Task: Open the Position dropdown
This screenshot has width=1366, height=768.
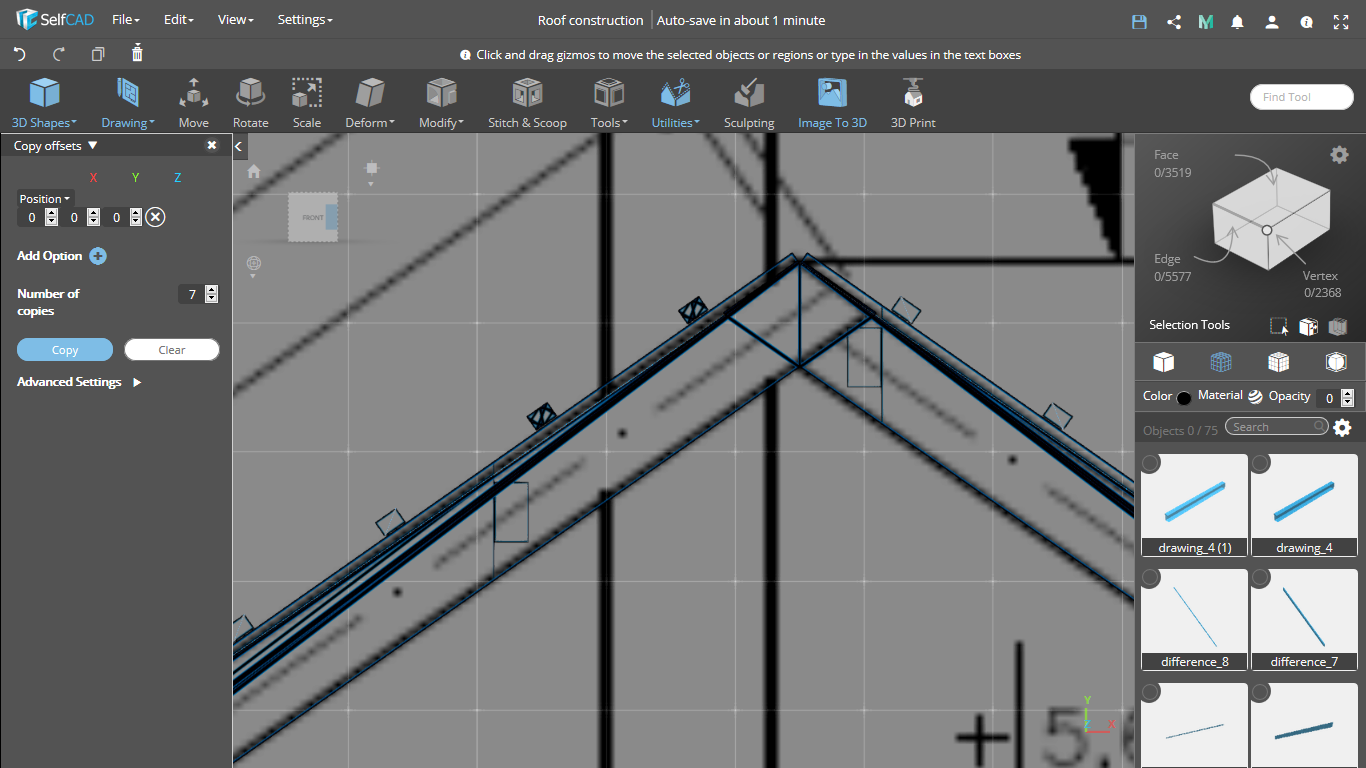Action: coord(45,199)
